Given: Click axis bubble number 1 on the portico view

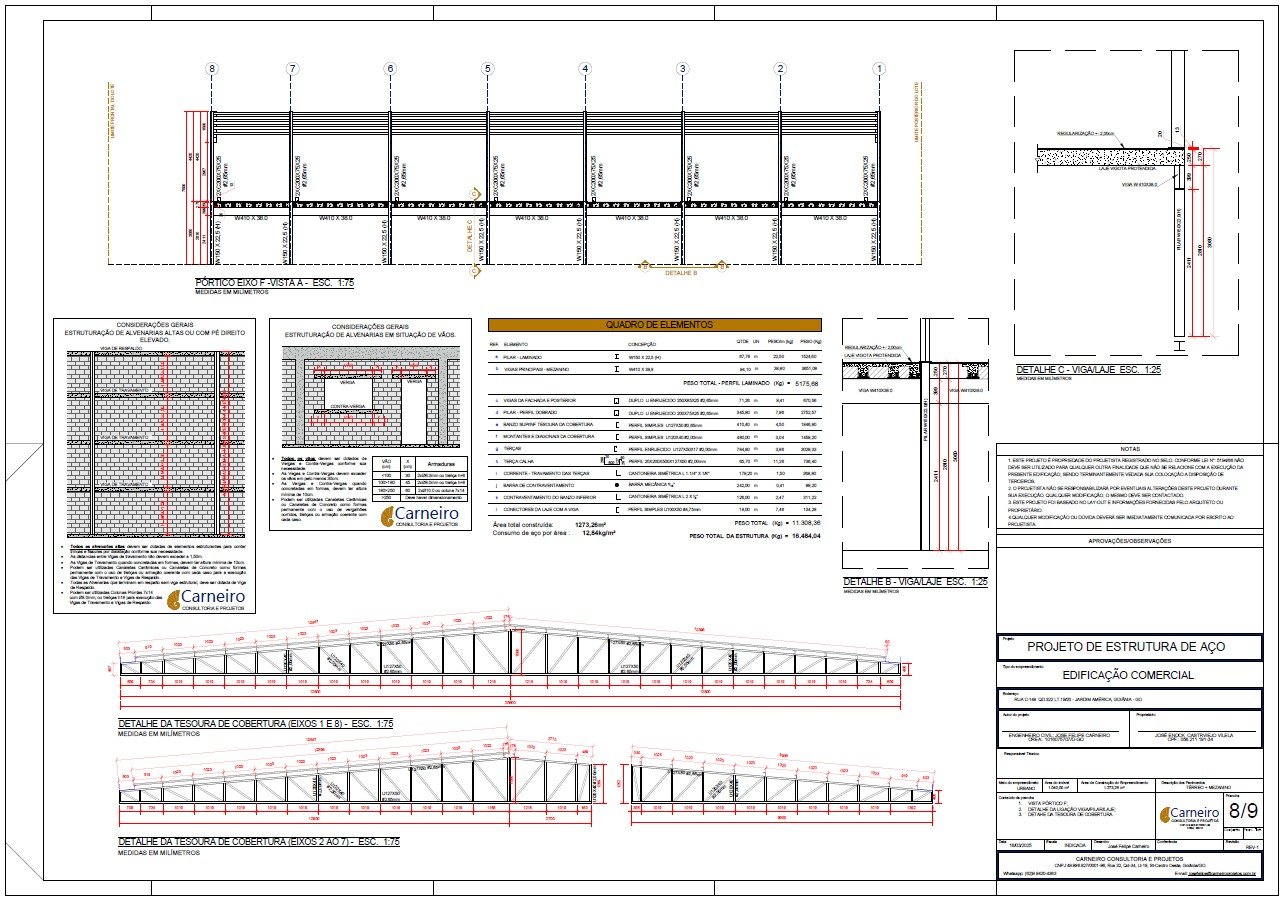Looking at the screenshot, I should point(879,69).
